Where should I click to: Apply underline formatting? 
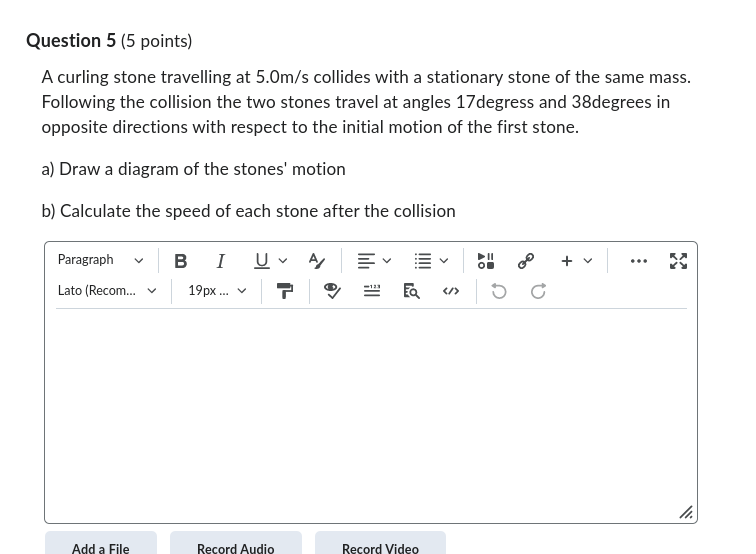point(262,261)
